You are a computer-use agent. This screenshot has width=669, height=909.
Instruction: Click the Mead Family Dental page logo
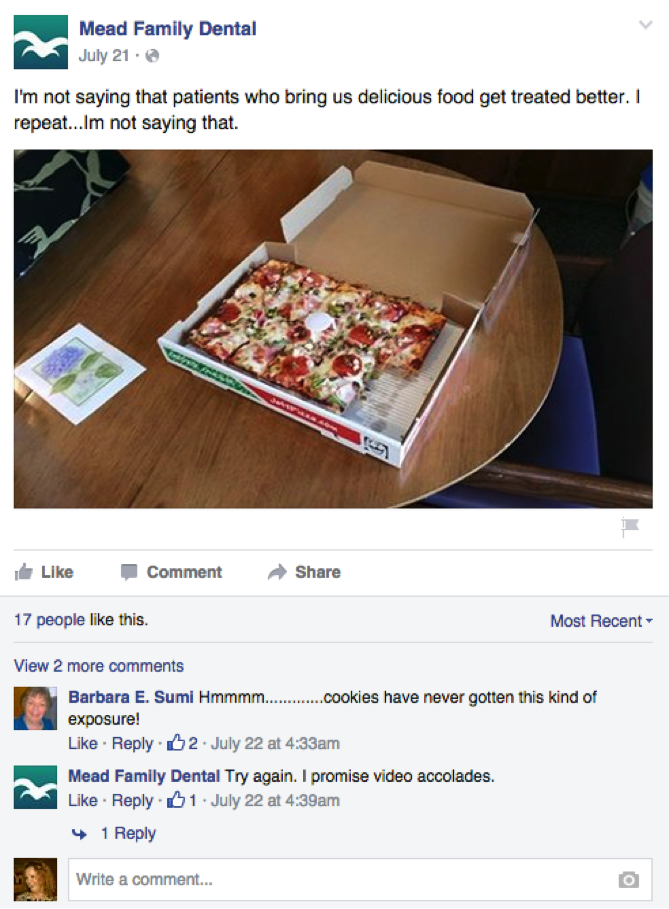tap(41, 42)
